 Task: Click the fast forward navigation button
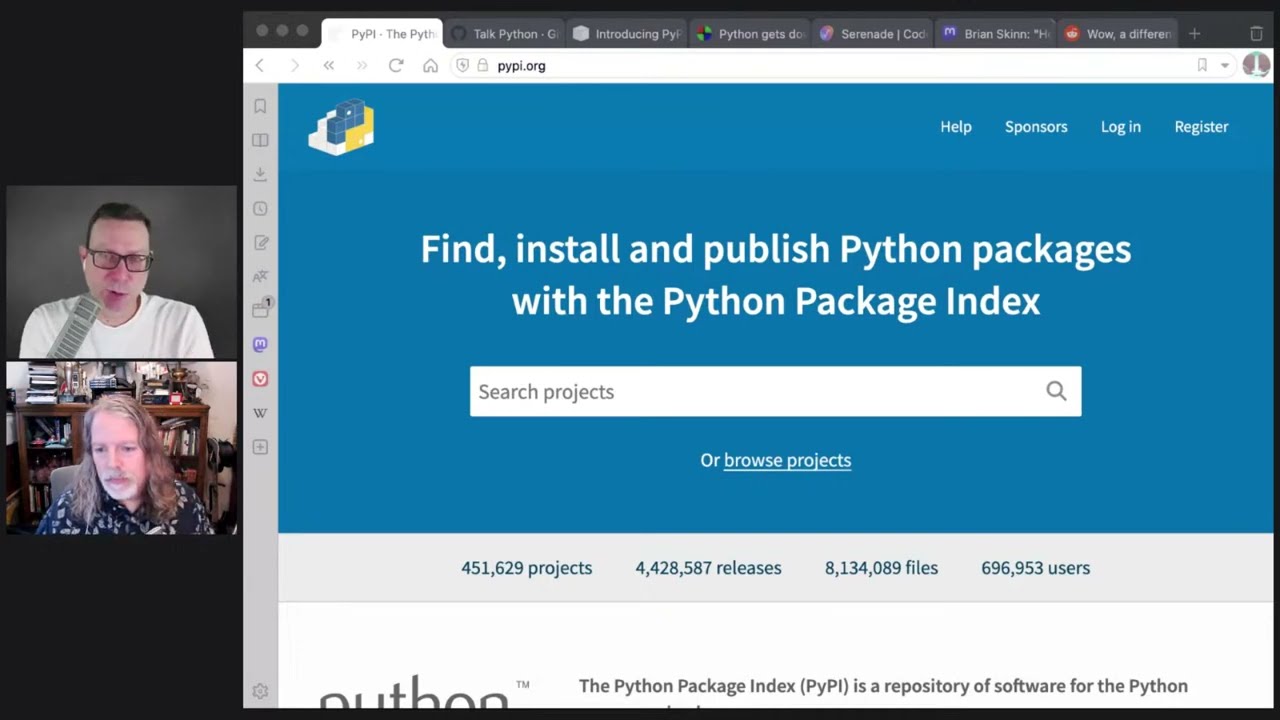coord(362,65)
